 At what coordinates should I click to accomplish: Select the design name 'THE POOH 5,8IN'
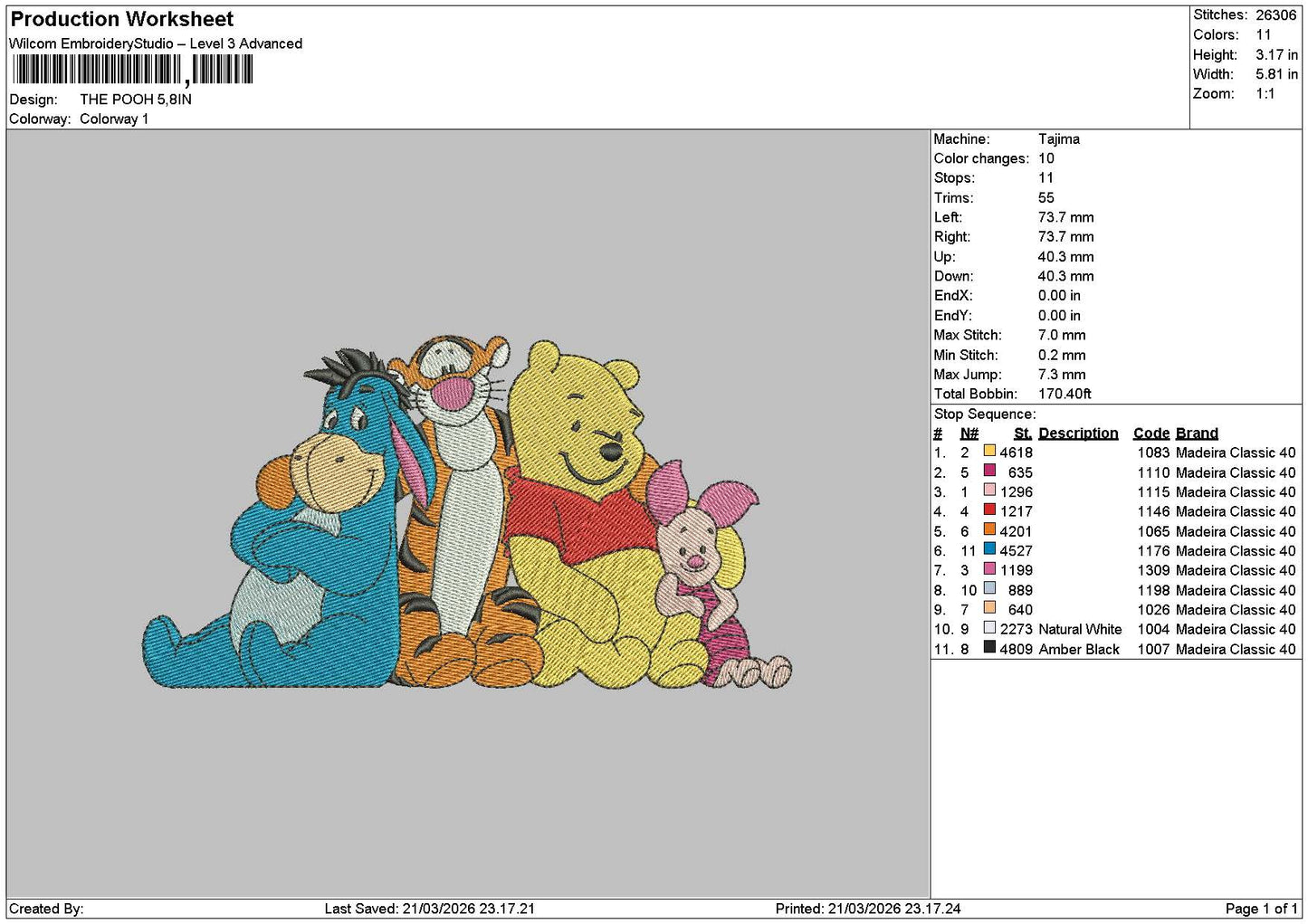pyautogui.click(x=136, y=100)
